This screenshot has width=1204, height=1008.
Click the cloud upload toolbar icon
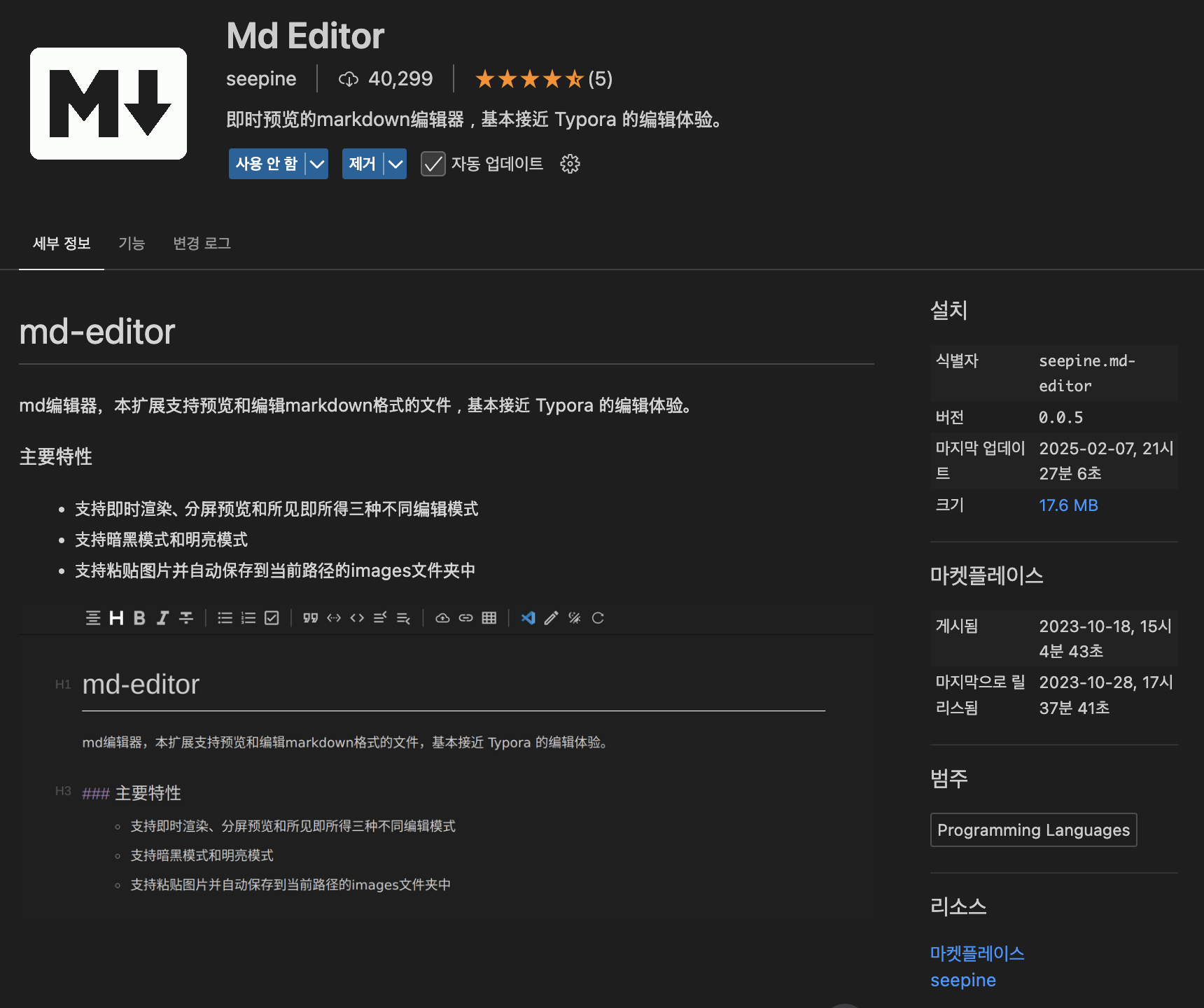point(442,618)
